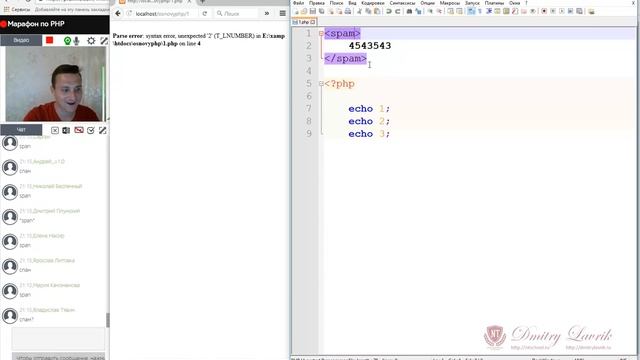Click the Copy toolbar icon
The image size is (640, 360).
click(x=368, y=11)
